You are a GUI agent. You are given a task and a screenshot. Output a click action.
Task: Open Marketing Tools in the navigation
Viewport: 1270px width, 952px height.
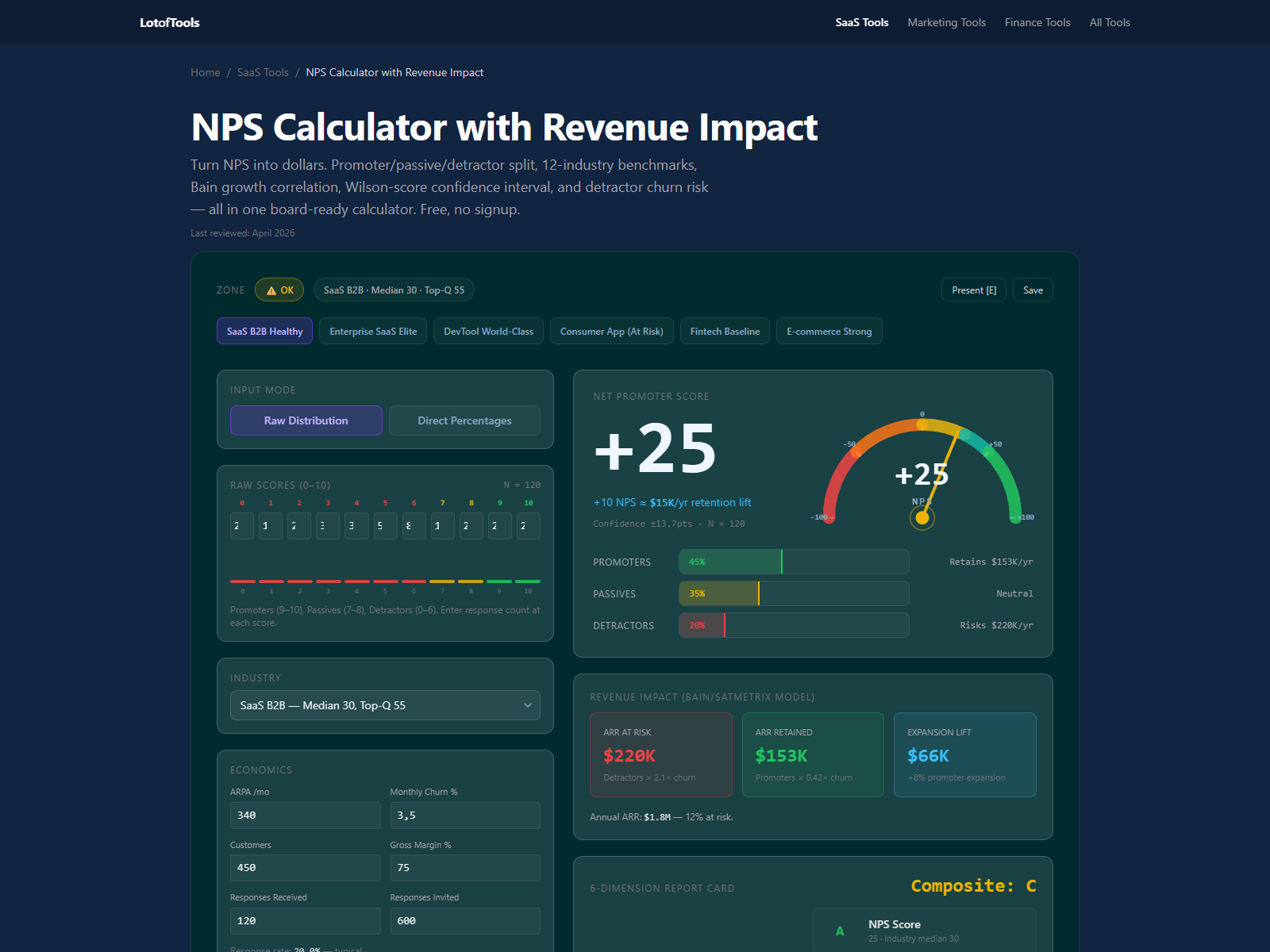point(946,22)
